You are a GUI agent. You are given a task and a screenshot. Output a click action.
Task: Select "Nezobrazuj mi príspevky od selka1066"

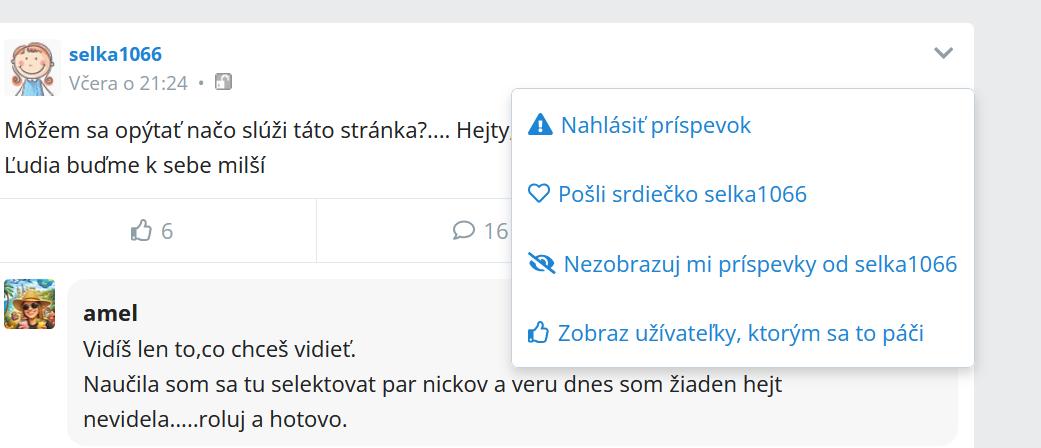760,264
